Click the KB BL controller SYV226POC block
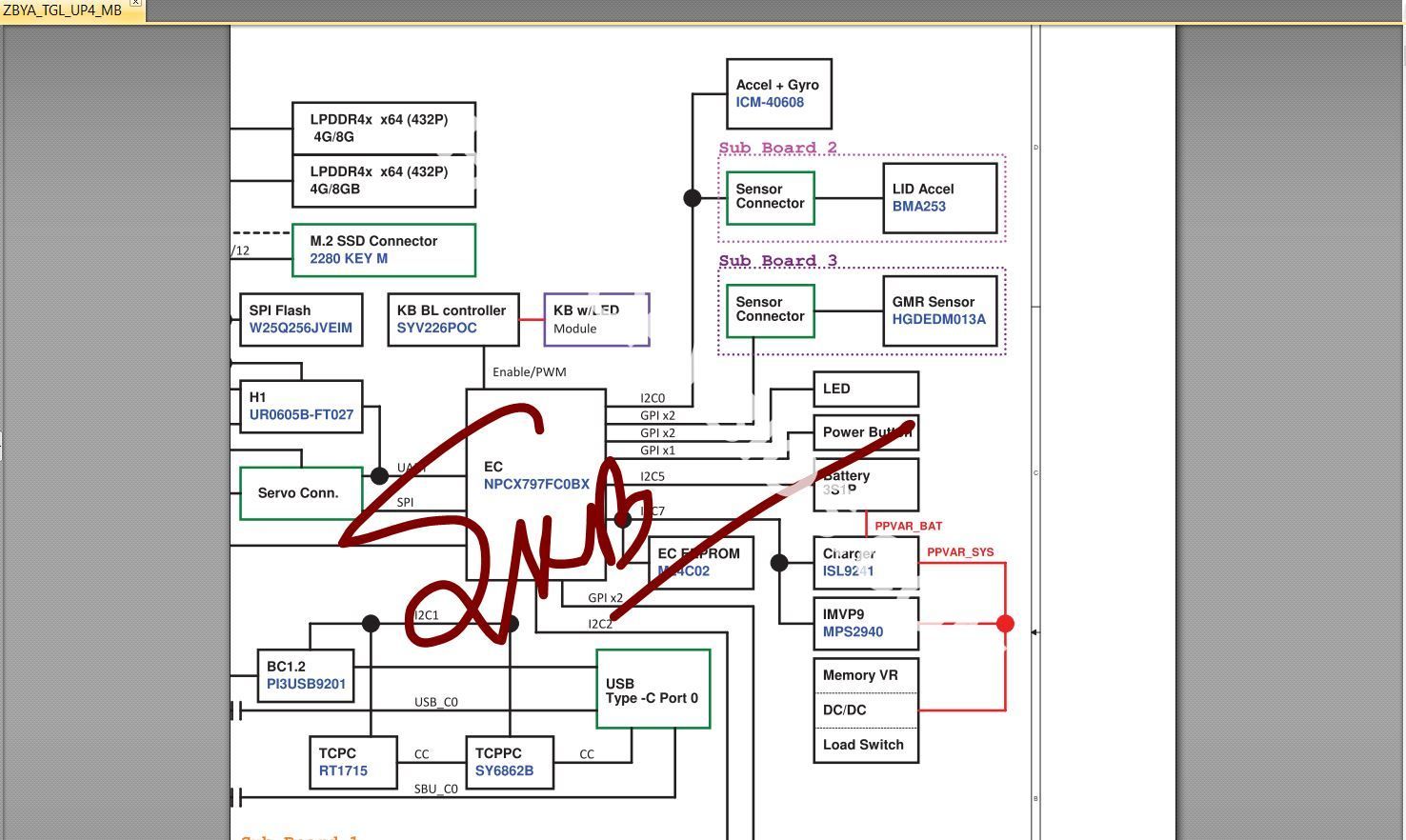Screen dimensions: 1406x840 [452, 319]
